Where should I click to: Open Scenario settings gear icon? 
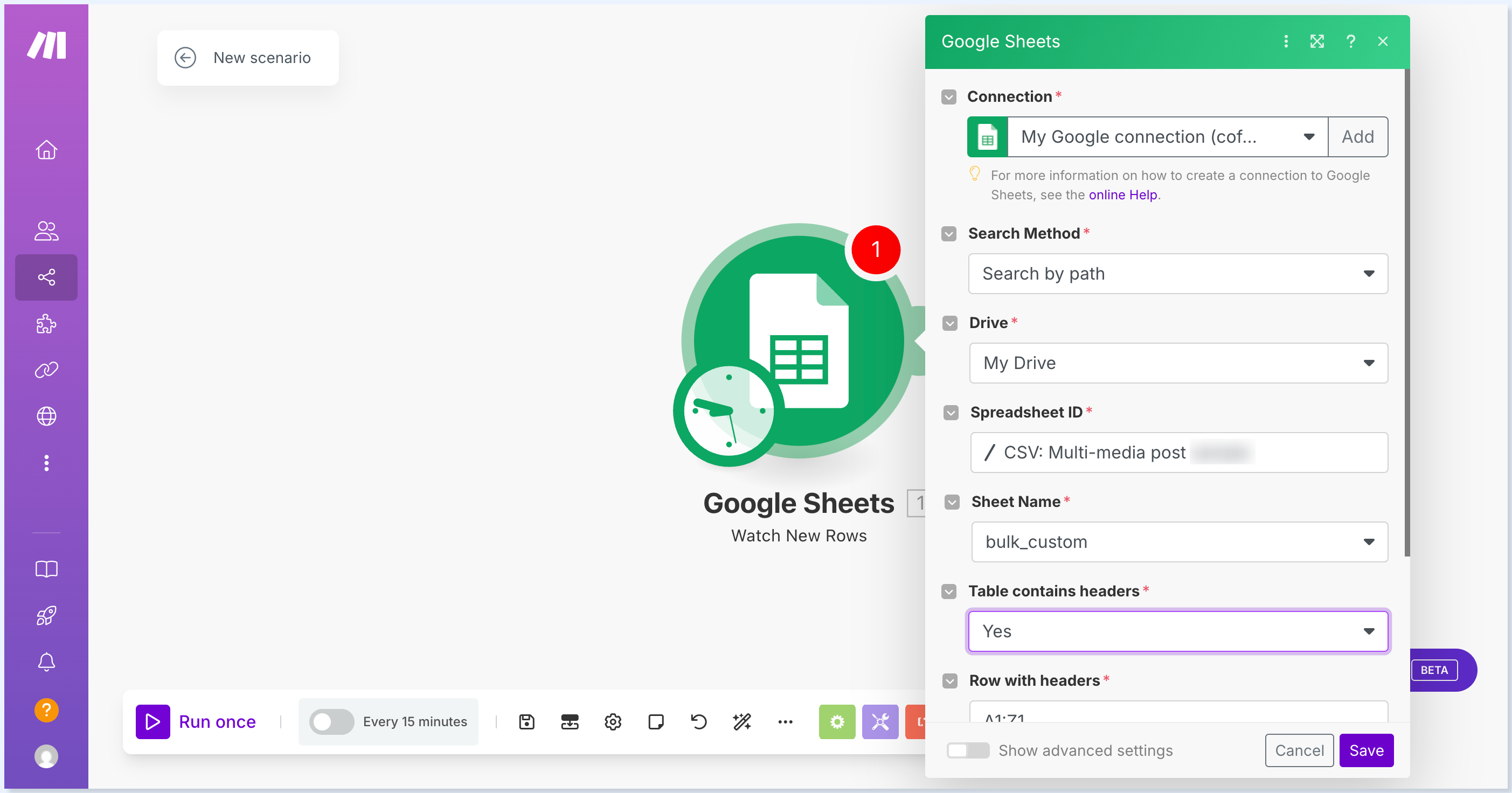pos(613,721)
